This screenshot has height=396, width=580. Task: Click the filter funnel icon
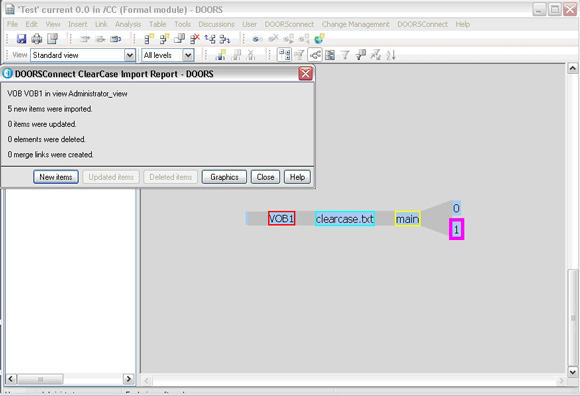point(345,55)
